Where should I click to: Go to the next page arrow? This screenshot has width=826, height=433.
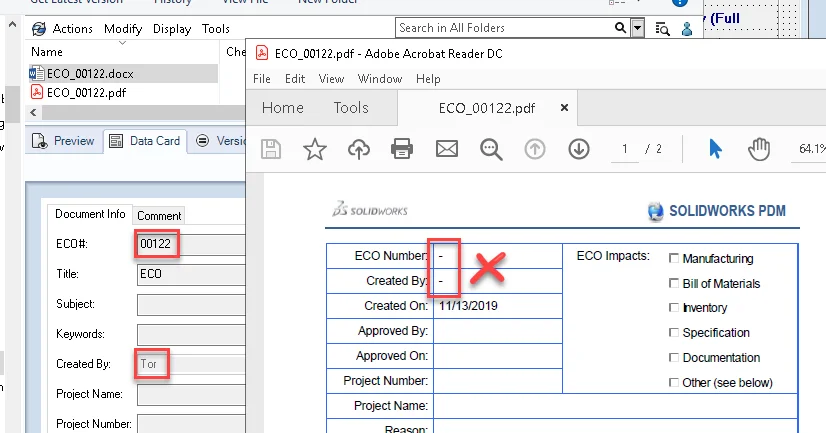tap(578, 149)
